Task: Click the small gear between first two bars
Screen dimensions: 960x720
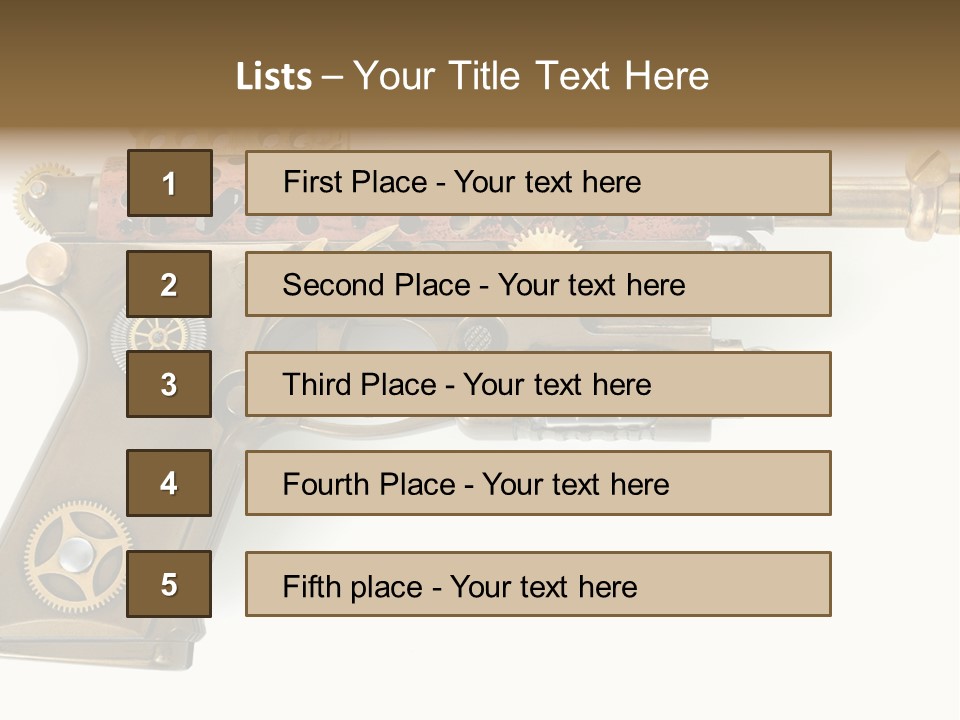Action: (543, 238)
